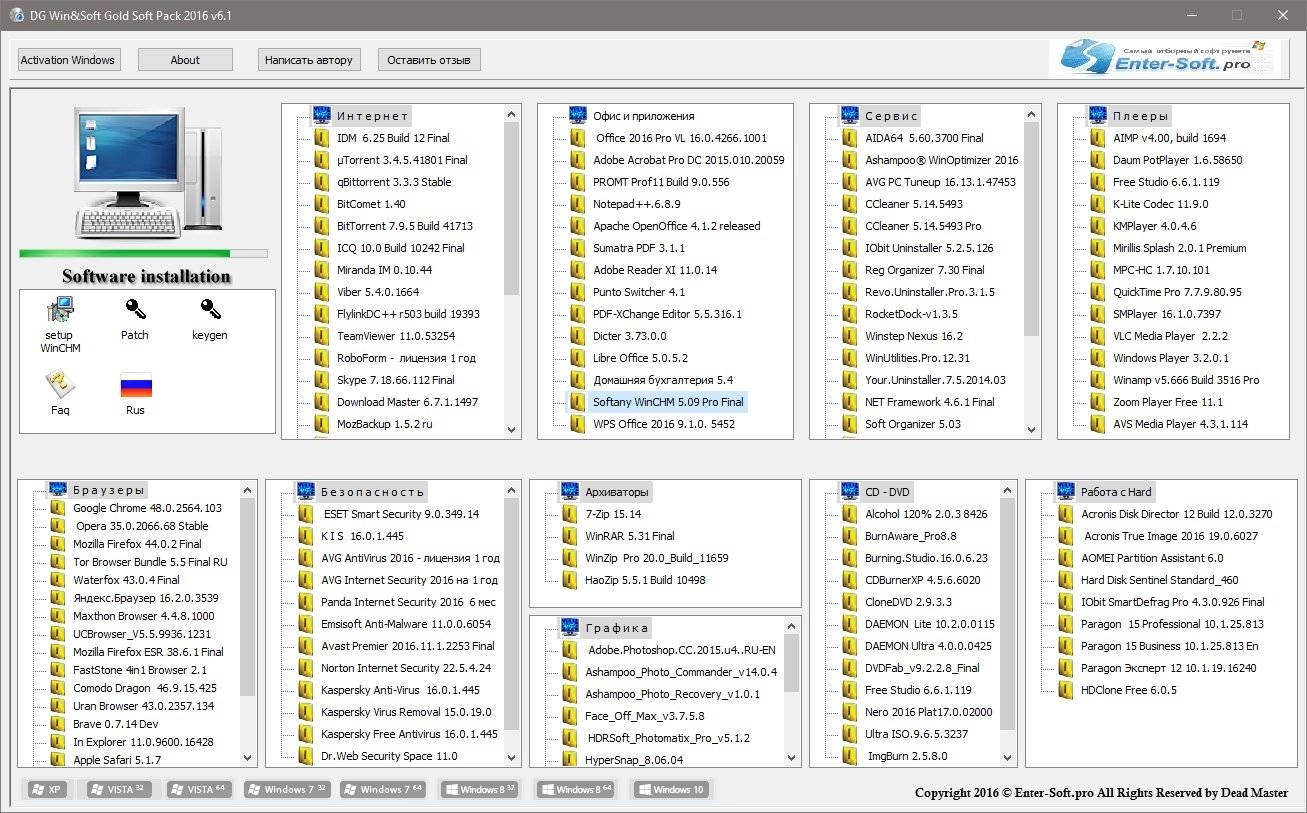Click the monitor icon beside Архиваторы
This screenshot has width=1307, height=813.
point(570,491)
